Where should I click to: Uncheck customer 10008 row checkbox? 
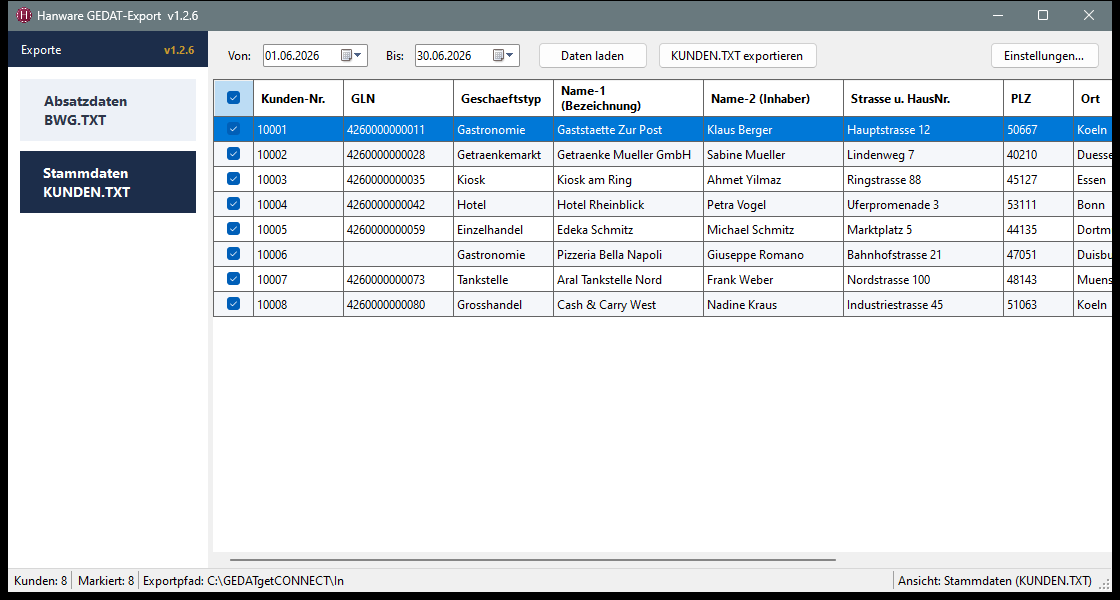[234, 304]
